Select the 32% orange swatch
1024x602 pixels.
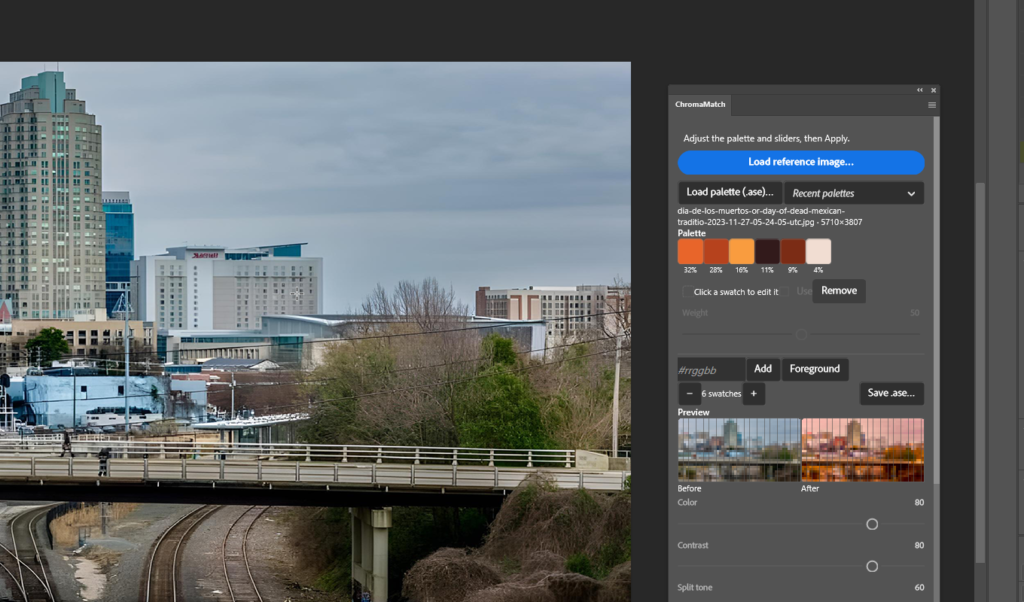point(690,251)
